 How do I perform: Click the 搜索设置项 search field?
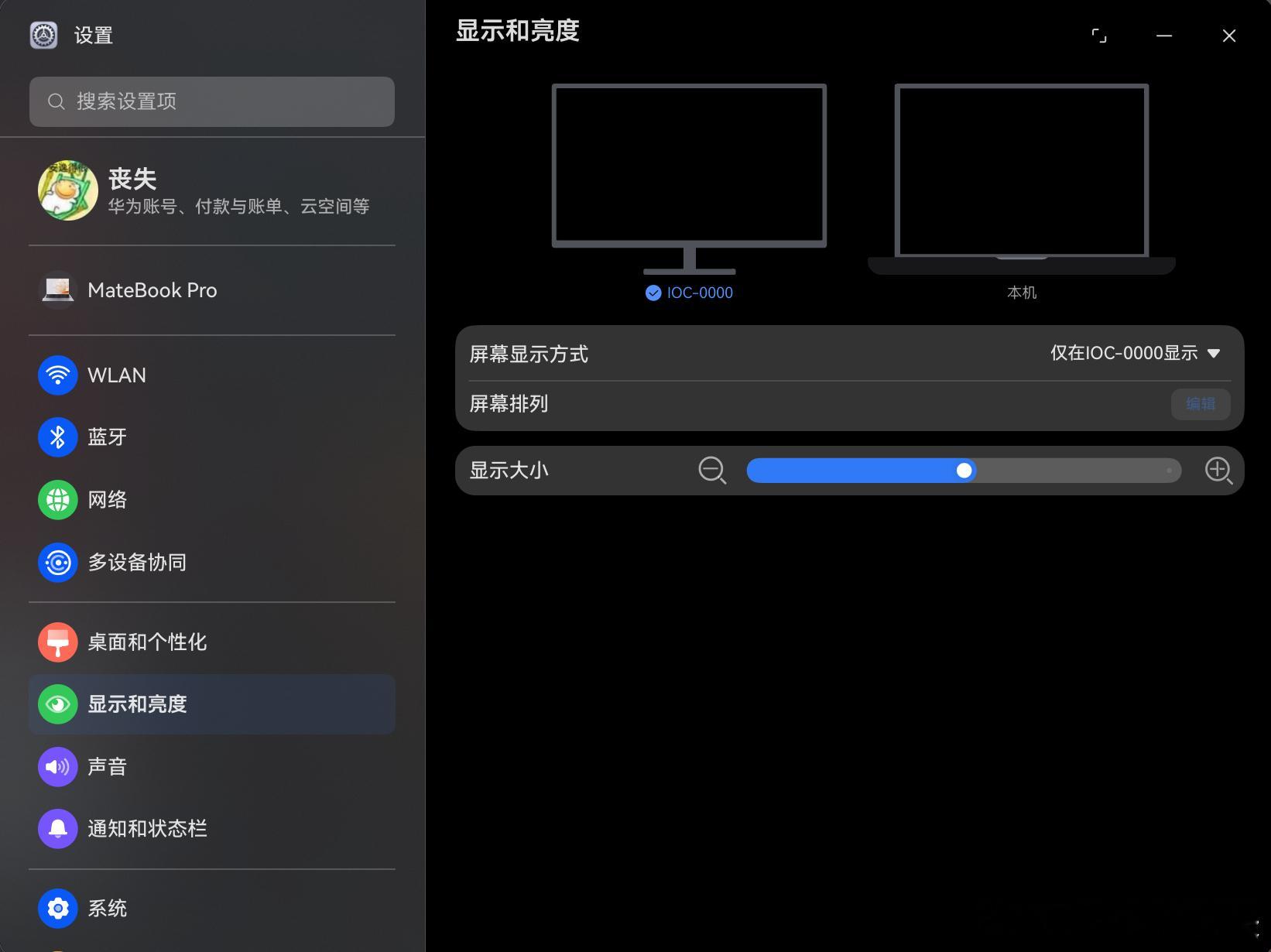(x=212, y=101)
